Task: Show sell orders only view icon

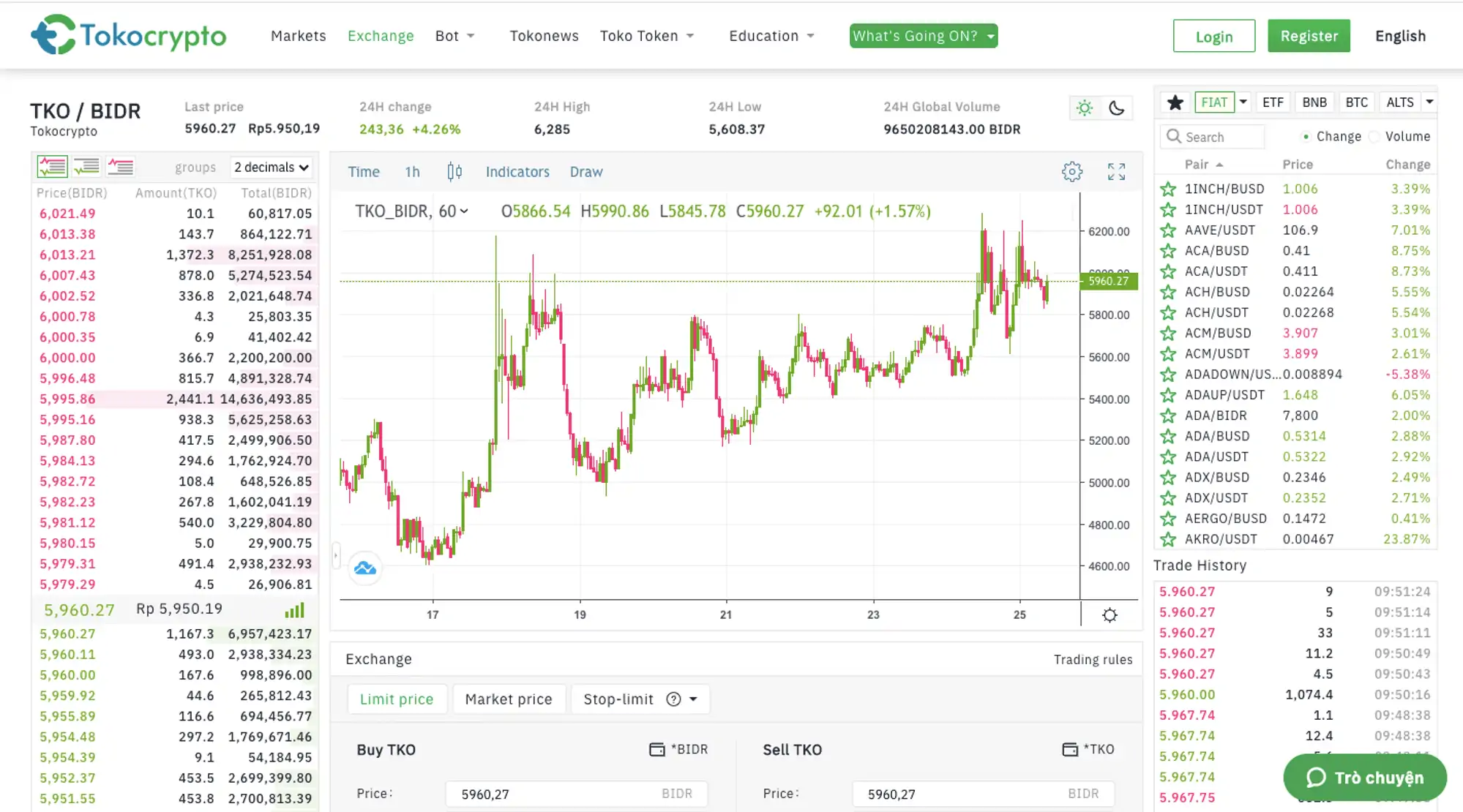Action: click(120, 167)
